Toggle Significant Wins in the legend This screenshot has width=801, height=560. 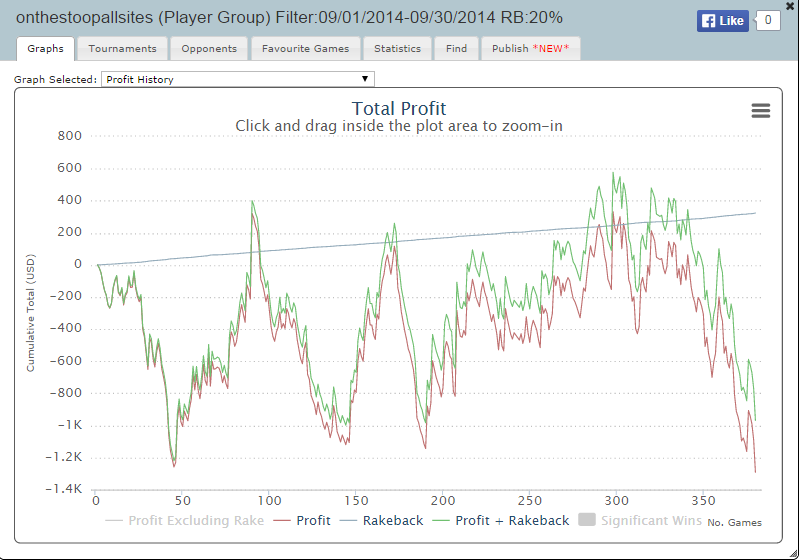(640, 520)
